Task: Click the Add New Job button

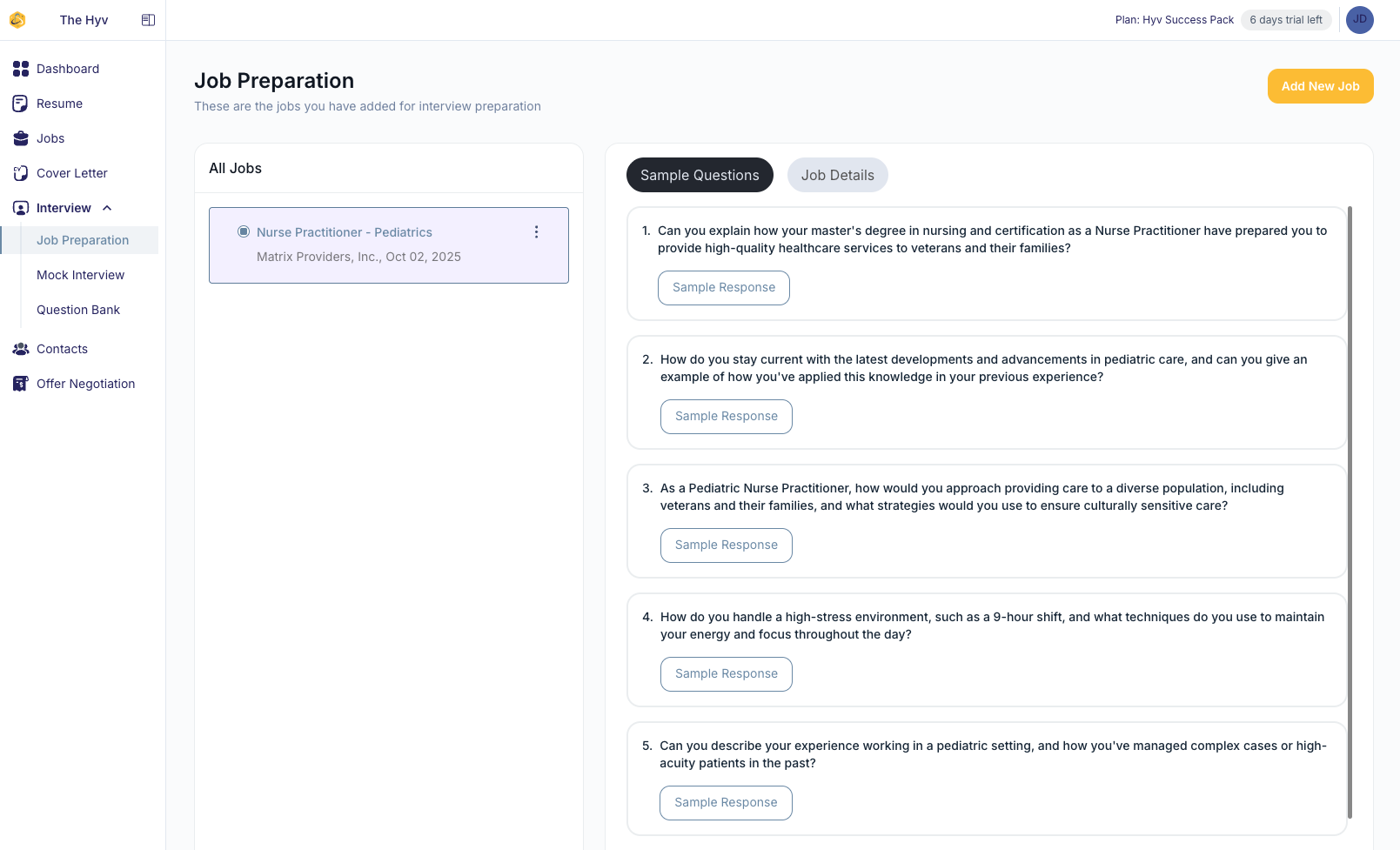Action: click(x=1320, y=86)
